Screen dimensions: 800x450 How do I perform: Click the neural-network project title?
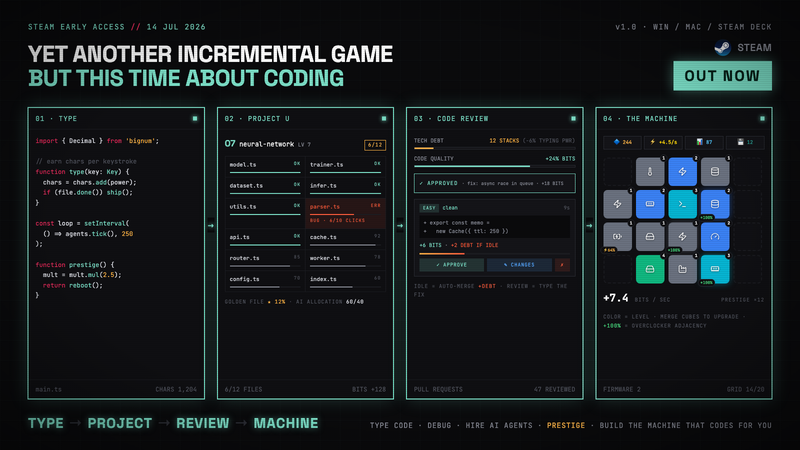266,144
